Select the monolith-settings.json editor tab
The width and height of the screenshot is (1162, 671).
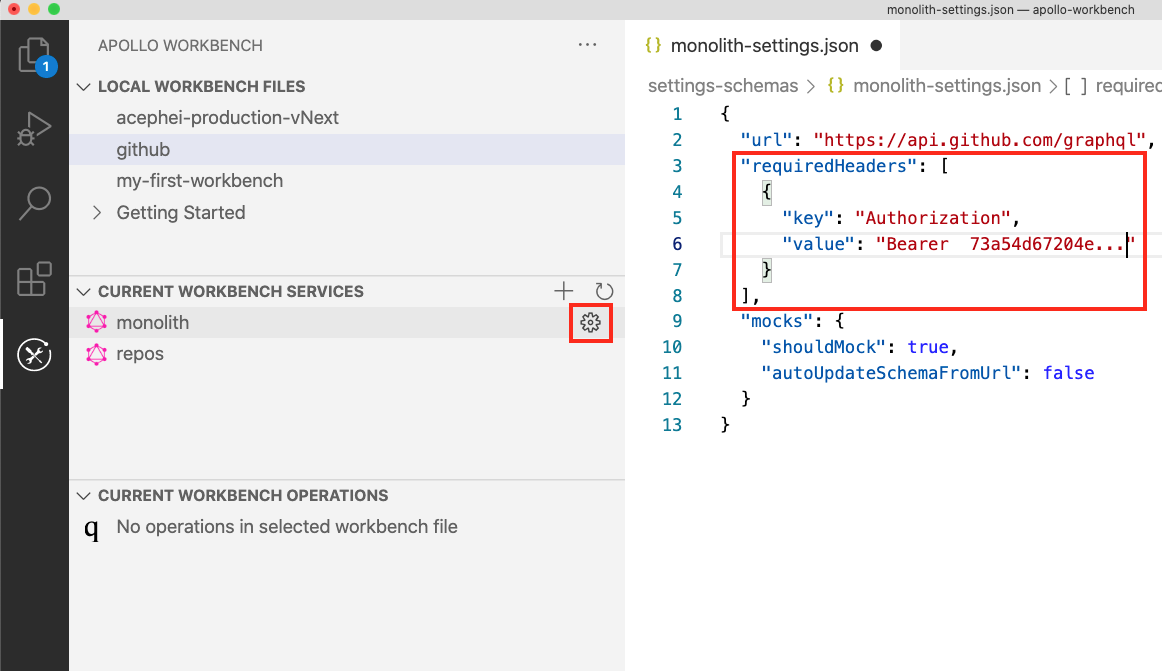click(763, 45)
